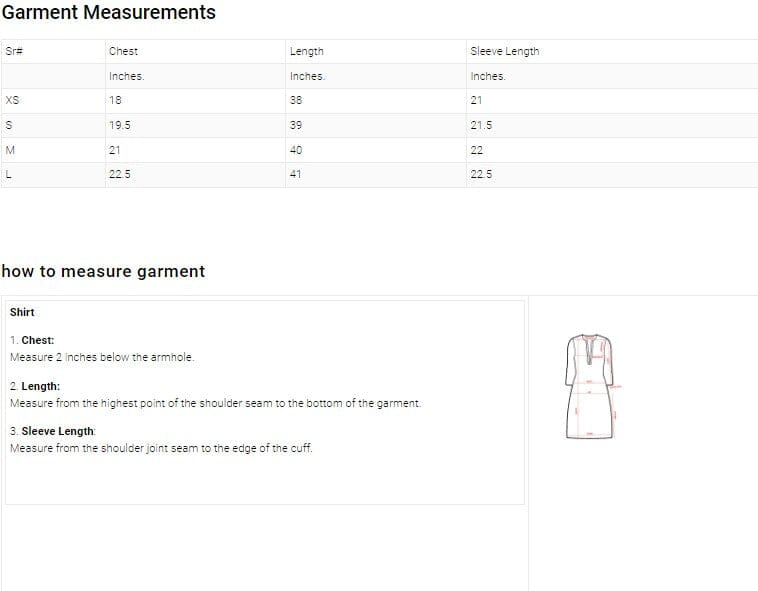Select the S size row label
Image resolution: width=758 pixels, height=591 pixels.
(x=9, y=125)
